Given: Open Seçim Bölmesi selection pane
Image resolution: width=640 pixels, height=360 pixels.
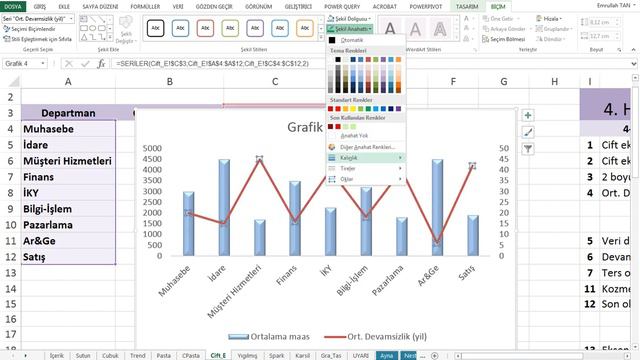Looking at the screenshot, I should pyautogui.click(x=503, y=39).
